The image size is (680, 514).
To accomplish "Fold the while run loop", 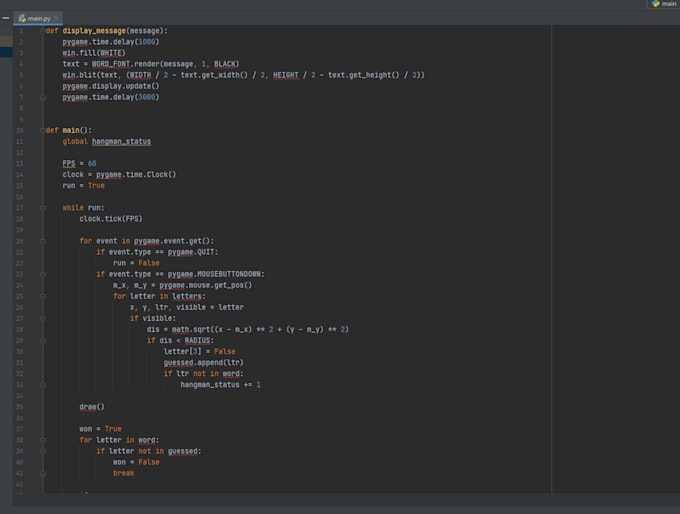I will (x=42, y=208).
